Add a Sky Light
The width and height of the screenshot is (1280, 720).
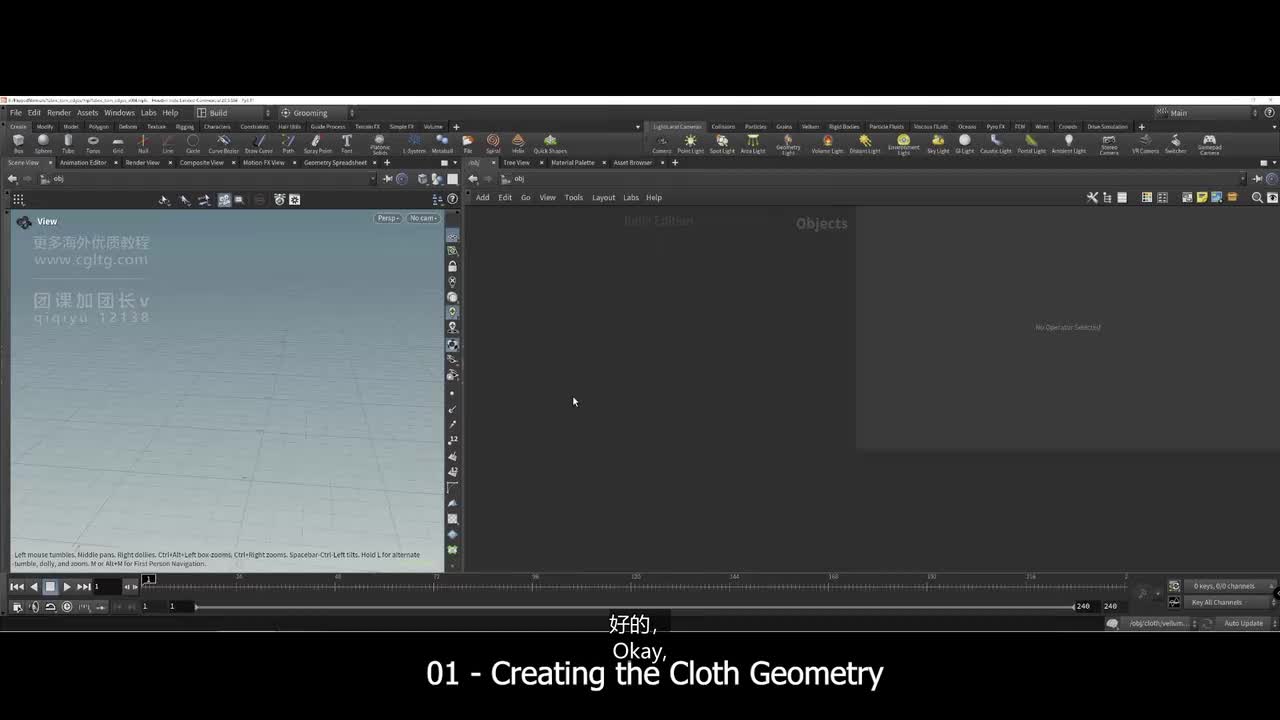(938, 144)
